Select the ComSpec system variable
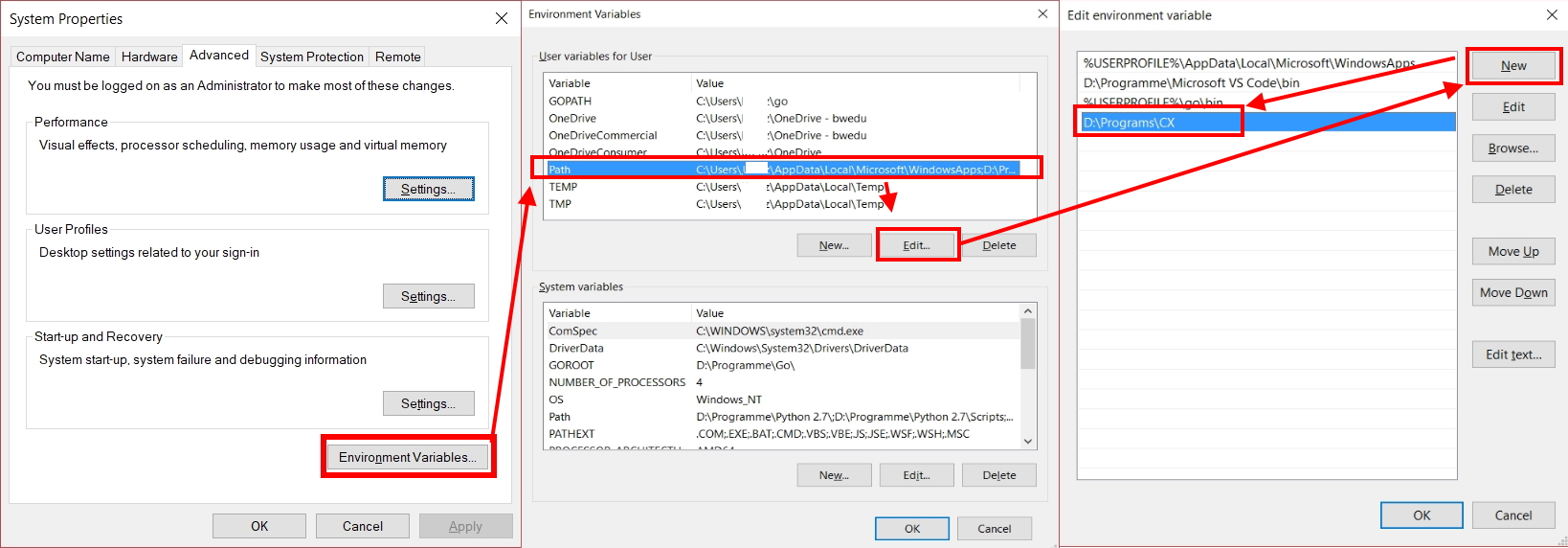1568x548 pixels. (x=782, y=331)
